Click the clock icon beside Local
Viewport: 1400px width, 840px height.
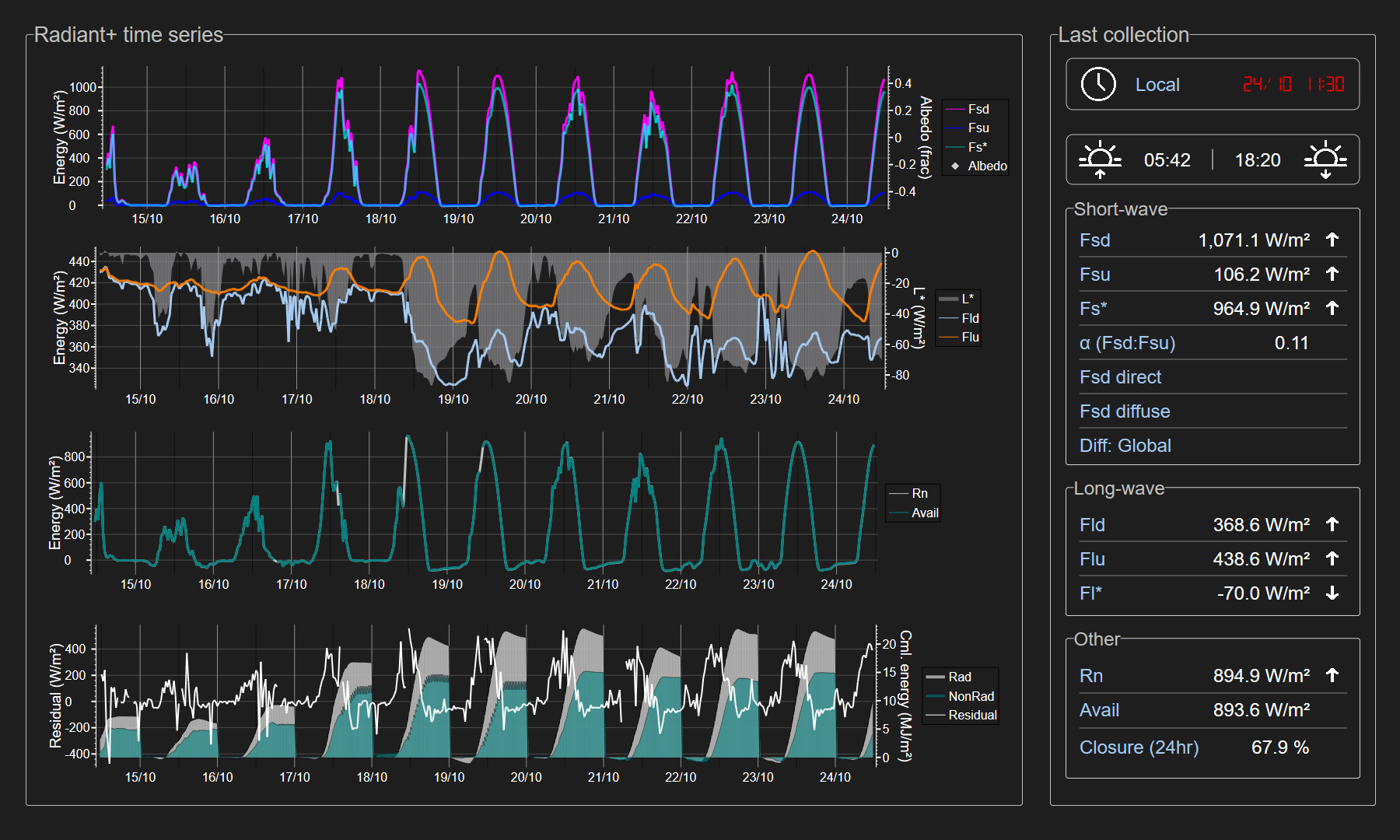(x=1098, y=84)
